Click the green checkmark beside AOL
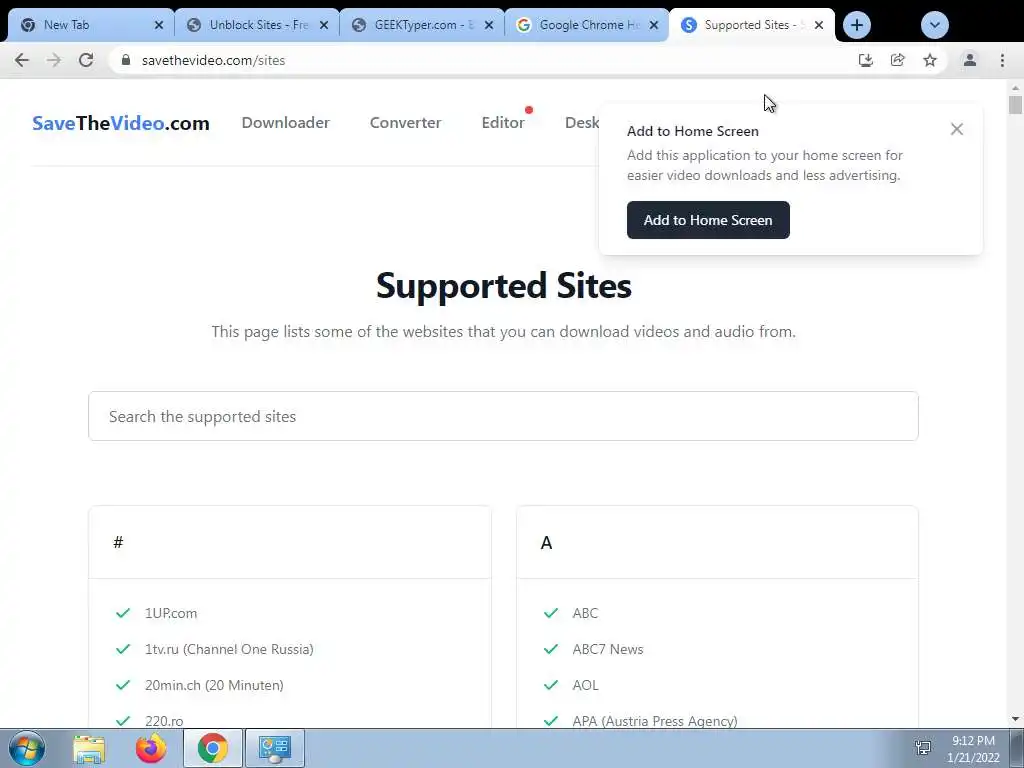 pyautogui.click(x=551, y=685)
